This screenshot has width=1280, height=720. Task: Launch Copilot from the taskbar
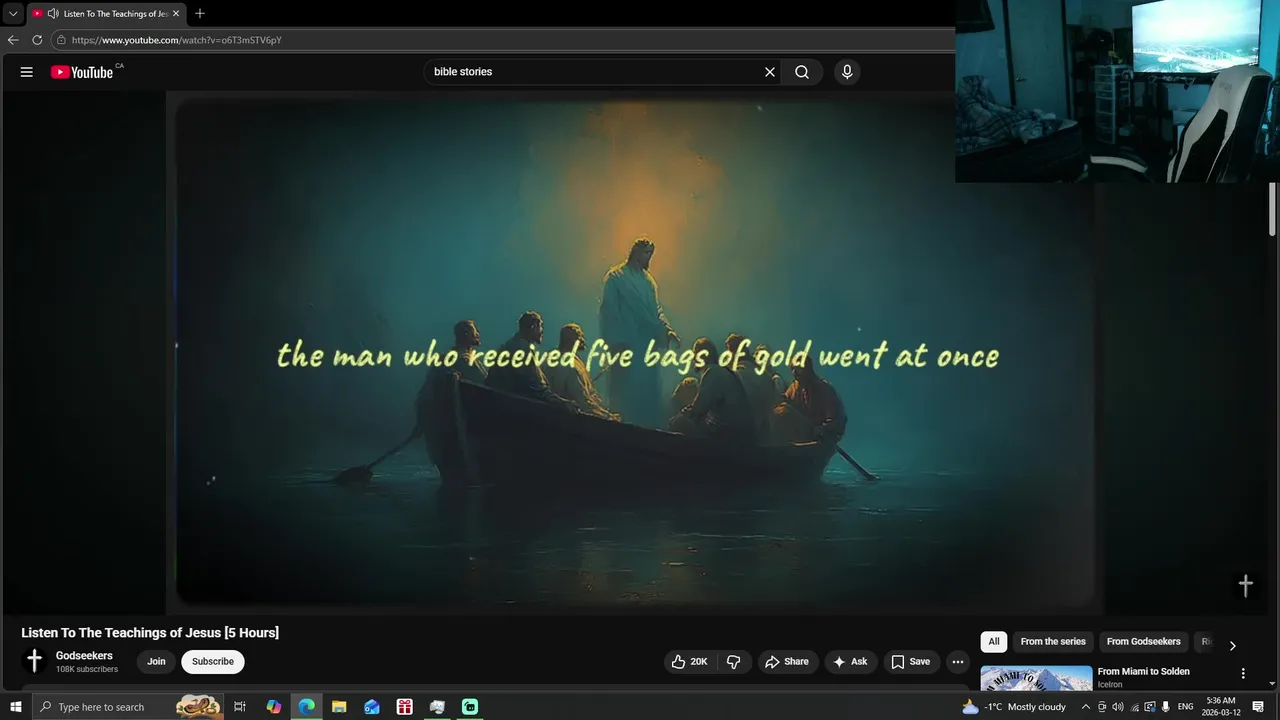274,707
